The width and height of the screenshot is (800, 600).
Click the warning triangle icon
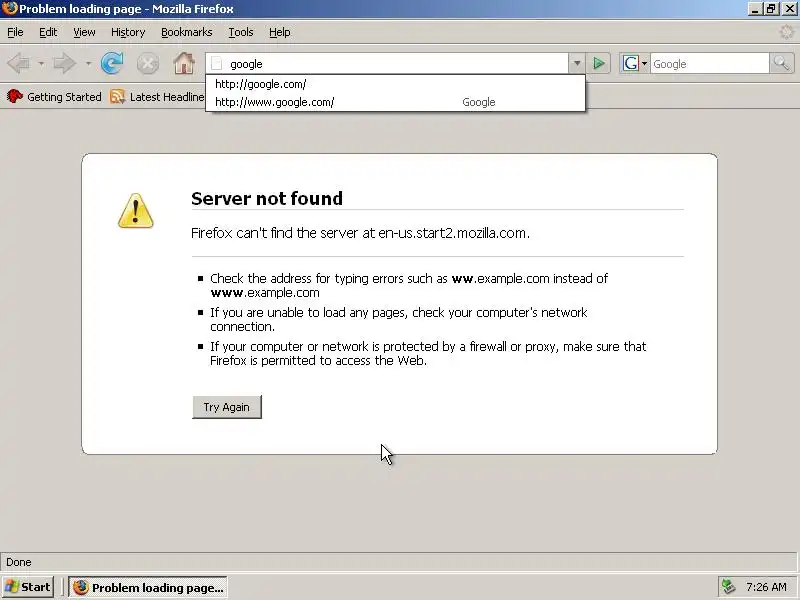pyautogui.click(x=136, y=210)
